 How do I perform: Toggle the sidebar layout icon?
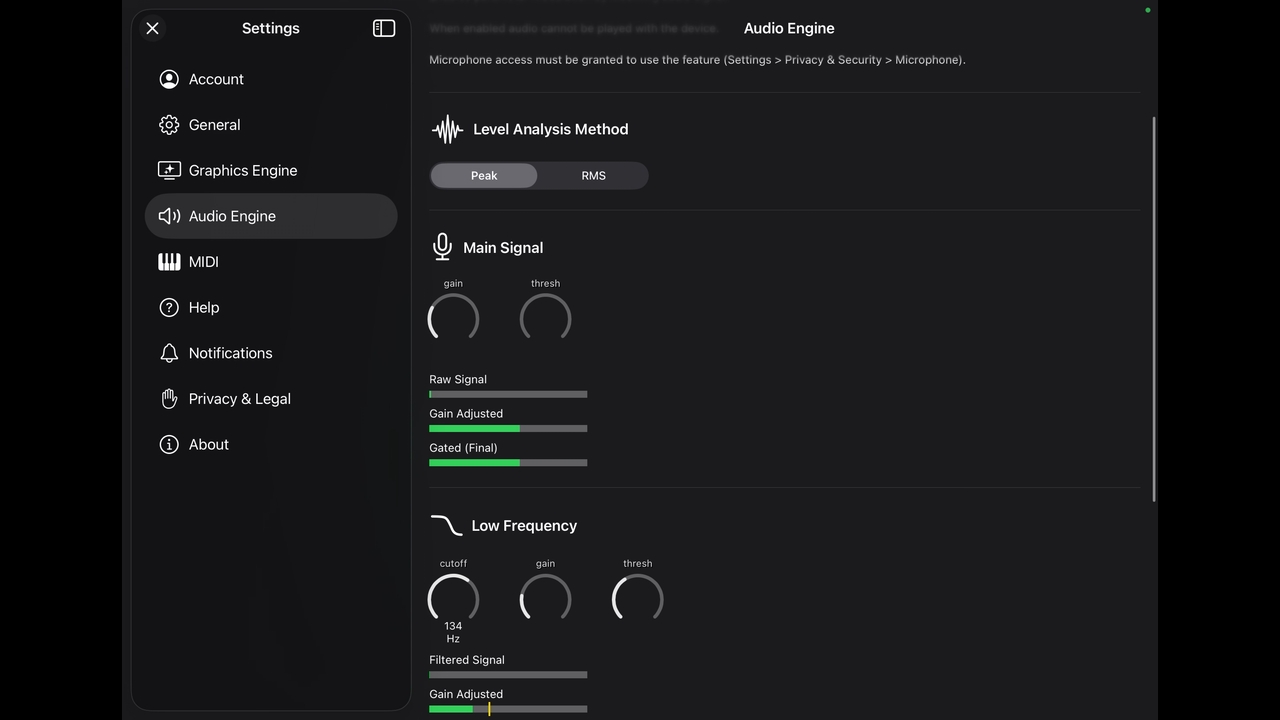[384, 28]
